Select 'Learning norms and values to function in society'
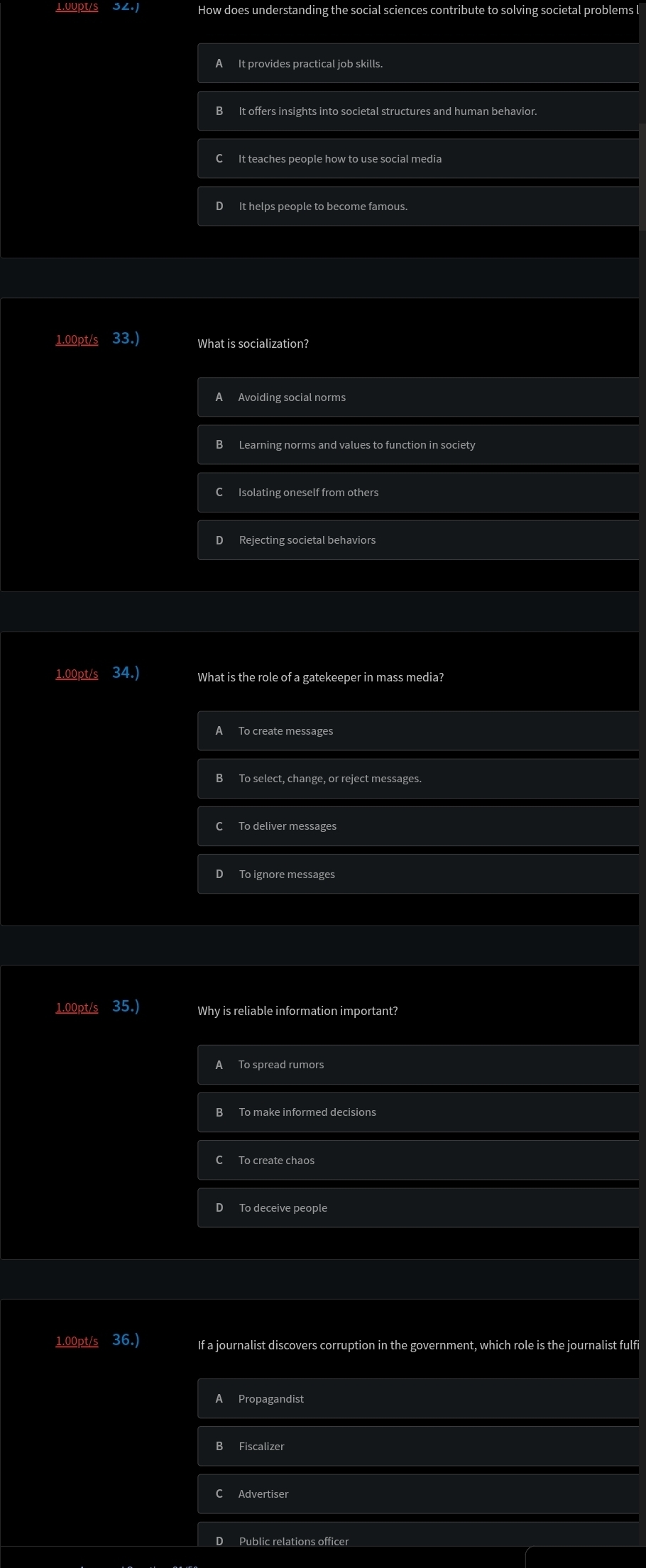 (x=418, y=444)
